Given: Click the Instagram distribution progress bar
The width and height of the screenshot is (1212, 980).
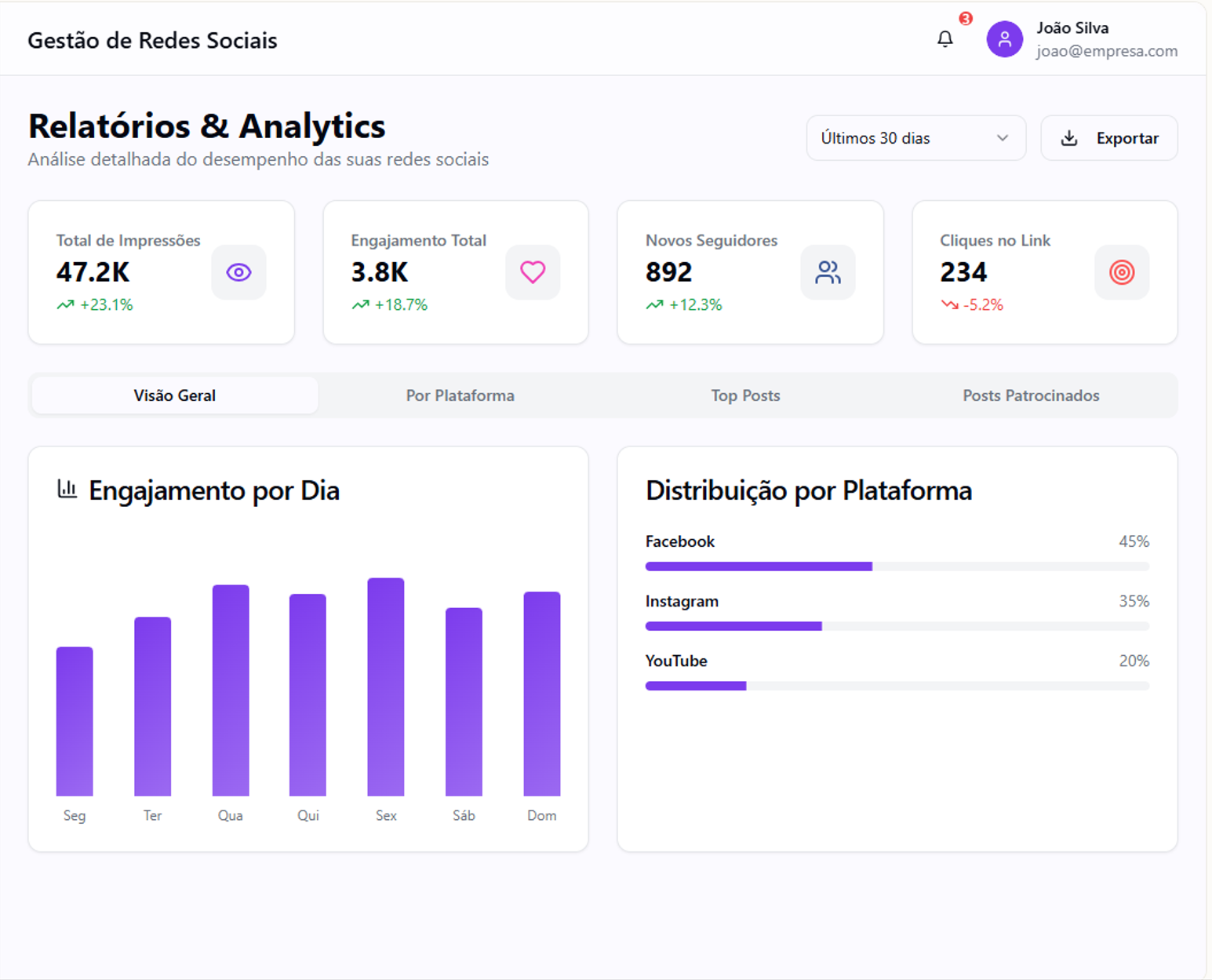Looking at the screenshot, I should click(x=897, y=626).
